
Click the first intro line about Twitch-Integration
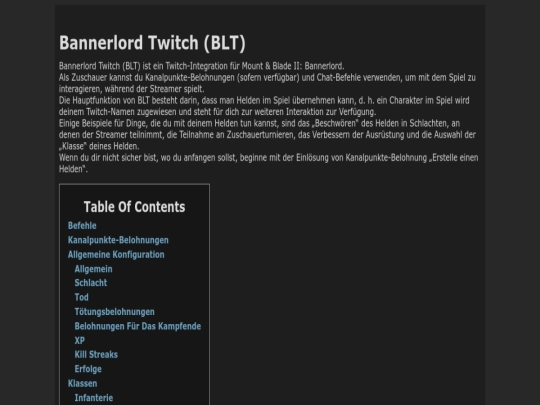pyautogui.click(x=201, y=66)
